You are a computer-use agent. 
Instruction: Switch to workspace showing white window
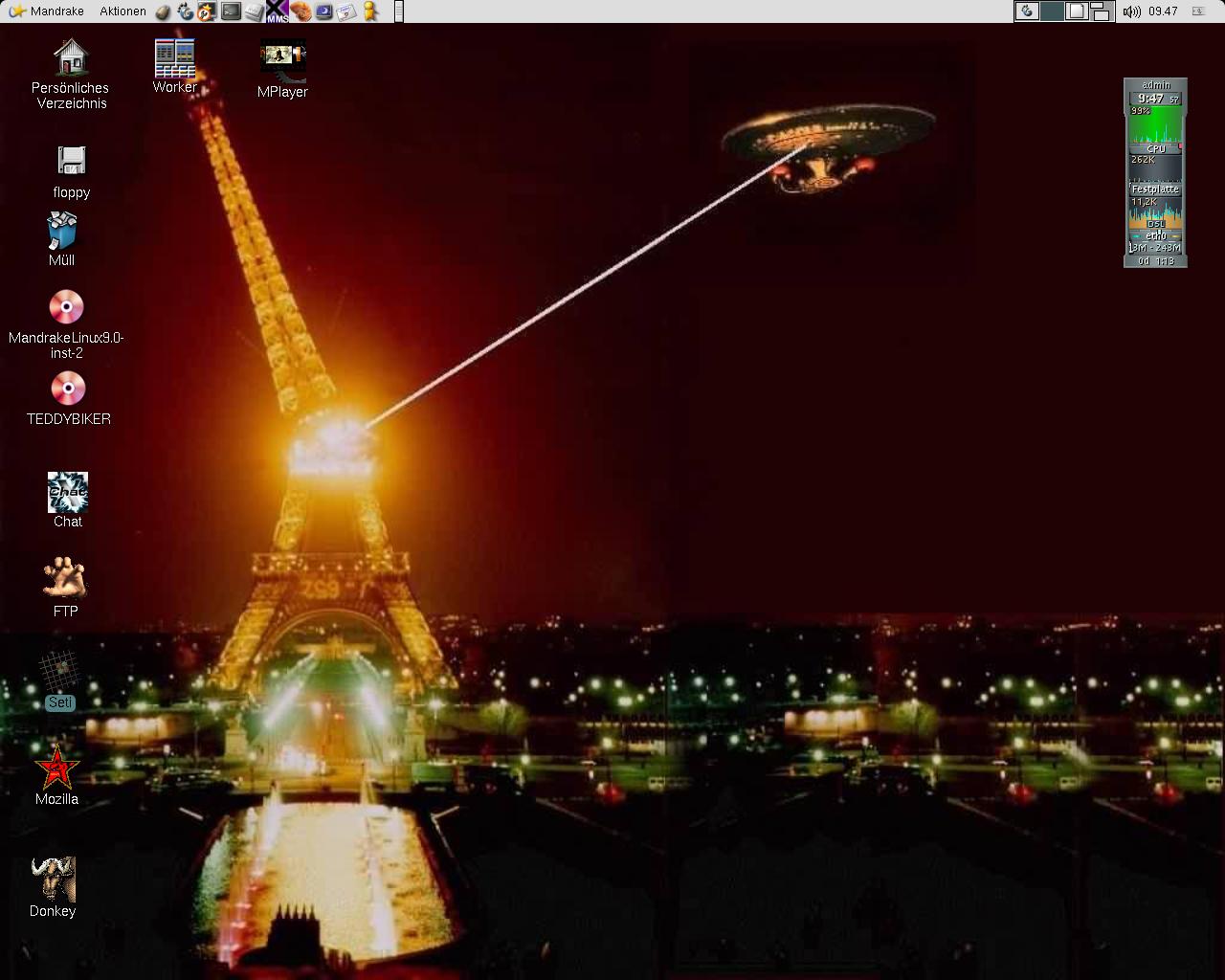click(1077, 11)
